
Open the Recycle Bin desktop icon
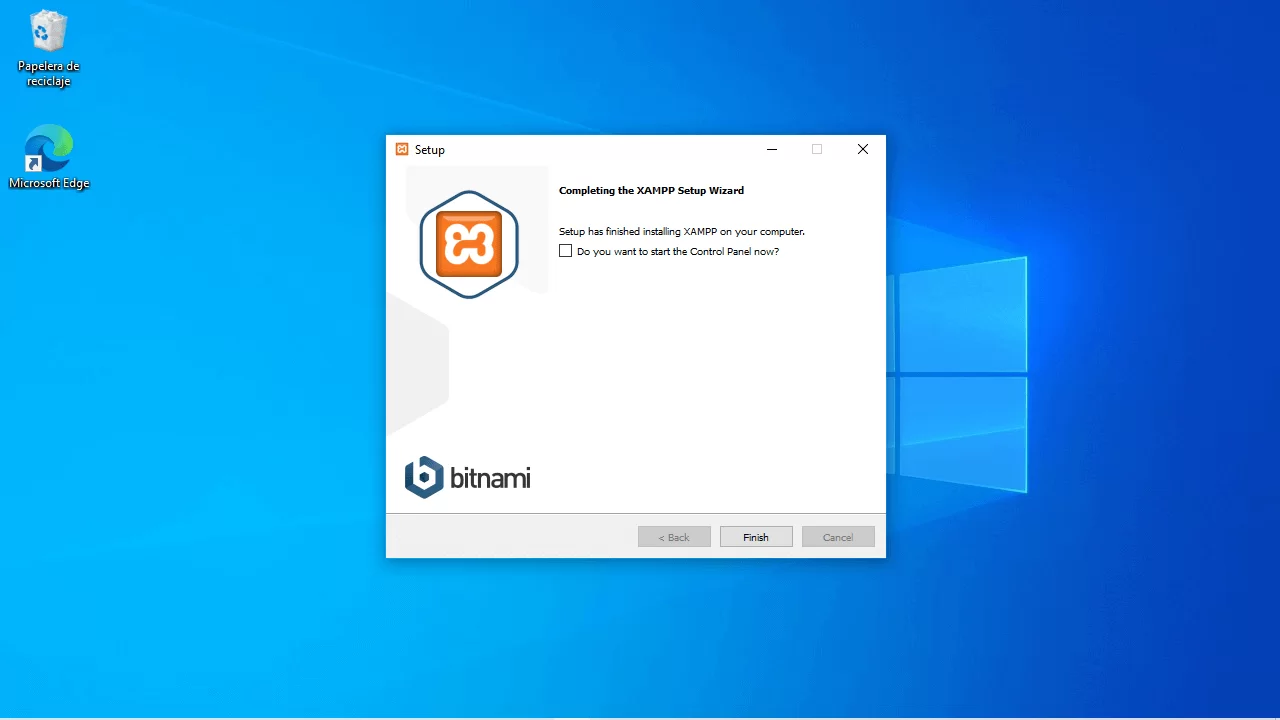pyautogui.click(x=48, y=48)
